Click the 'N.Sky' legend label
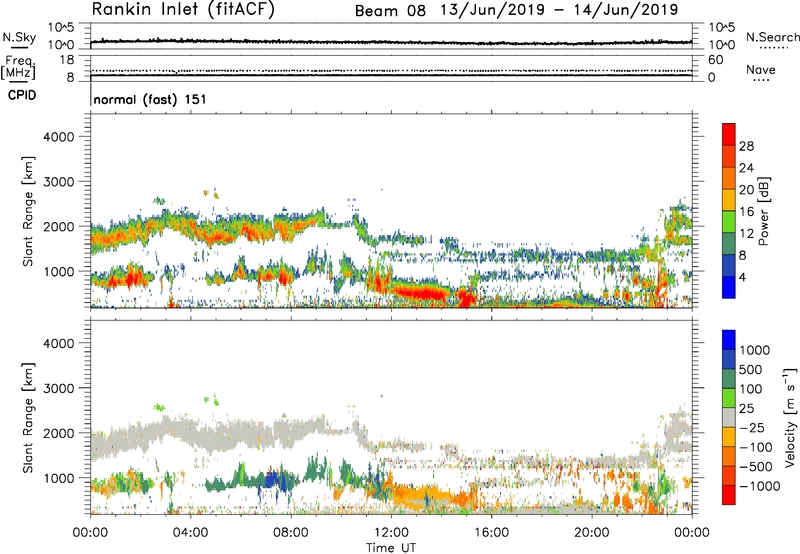The width and height of the screenshot is (800, 554). point(19,37)
